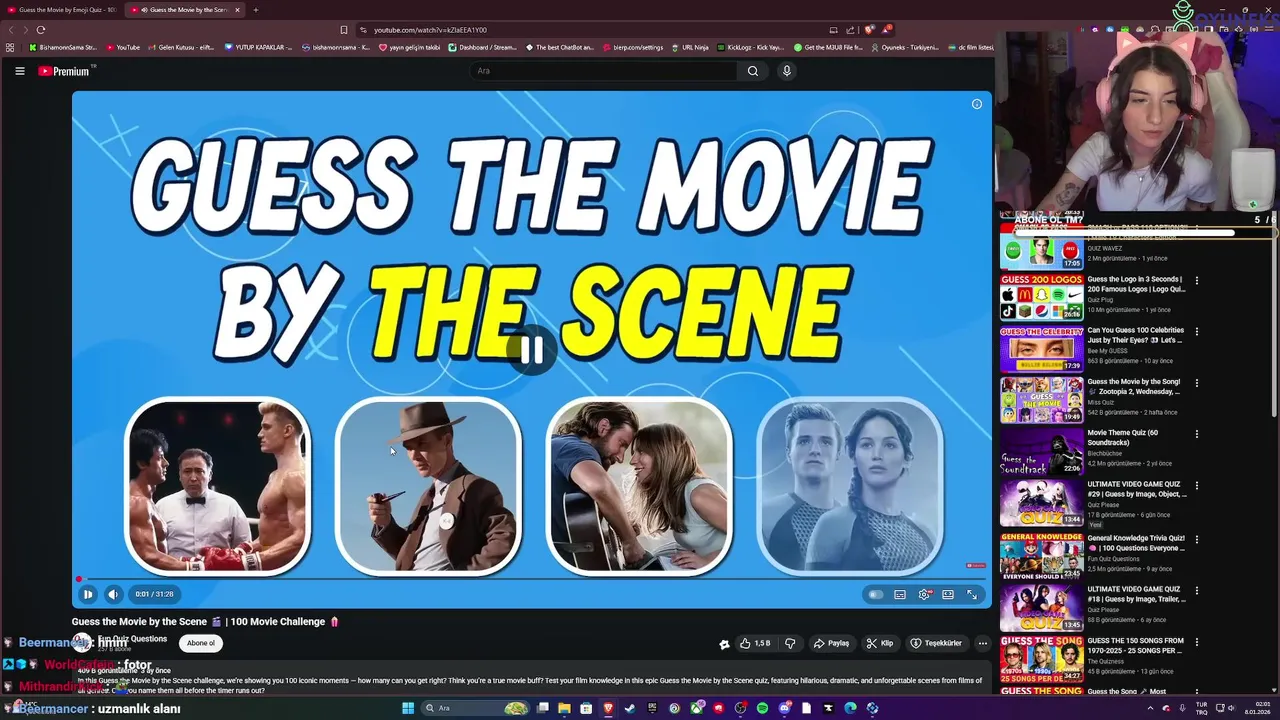Toggle subtitles in the video player

tap(900, 595)
